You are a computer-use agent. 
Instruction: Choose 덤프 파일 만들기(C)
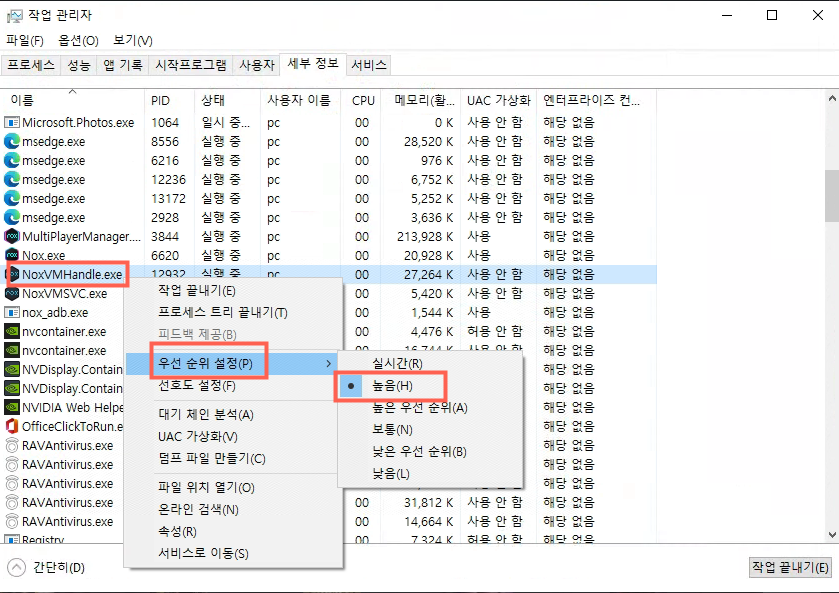click(x=211, y=459)
